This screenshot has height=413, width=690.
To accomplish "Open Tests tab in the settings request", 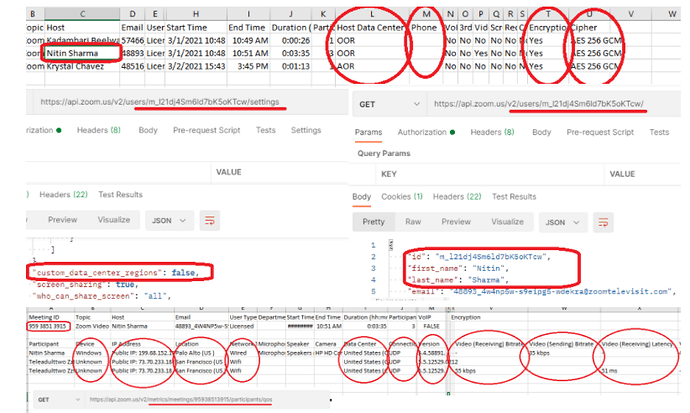I will (x=265, y=130).
